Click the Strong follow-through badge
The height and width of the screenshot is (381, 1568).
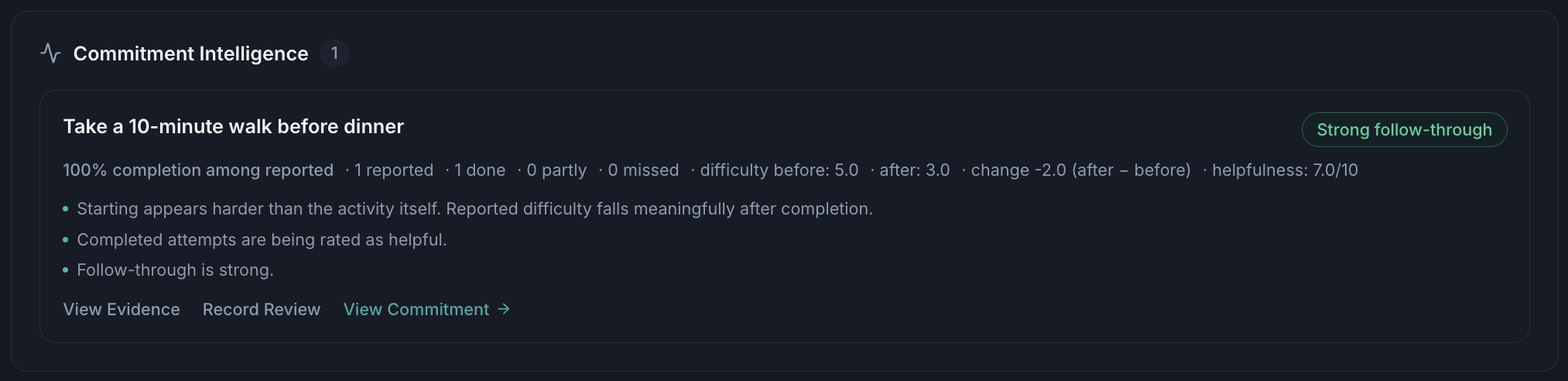pyautogui.click(x=1404, y=129)
